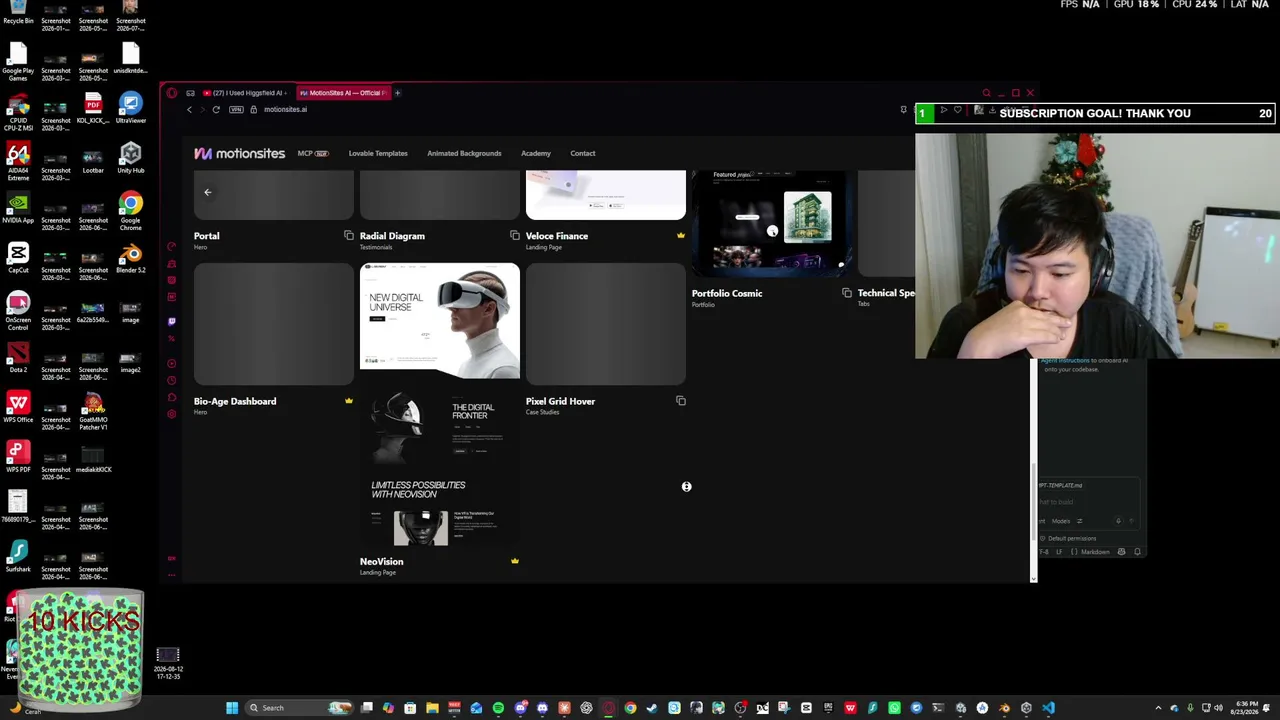Open the Pixel Grid Hover template card
This screenshot has height=720, width=1280.
[606, 324]
